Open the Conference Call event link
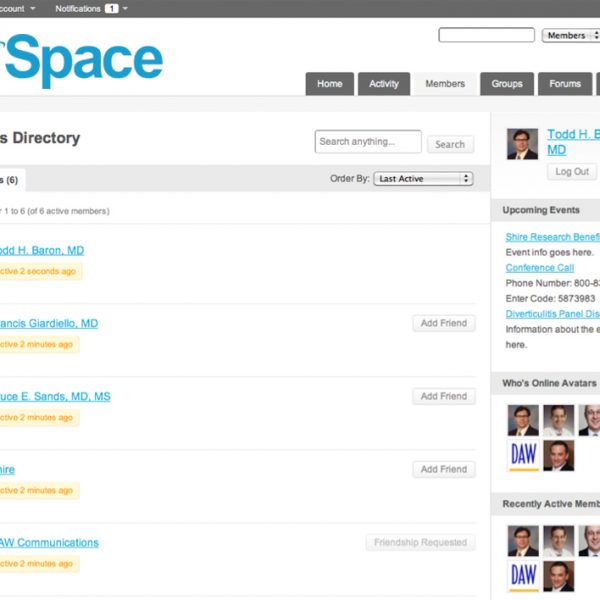 539,268
